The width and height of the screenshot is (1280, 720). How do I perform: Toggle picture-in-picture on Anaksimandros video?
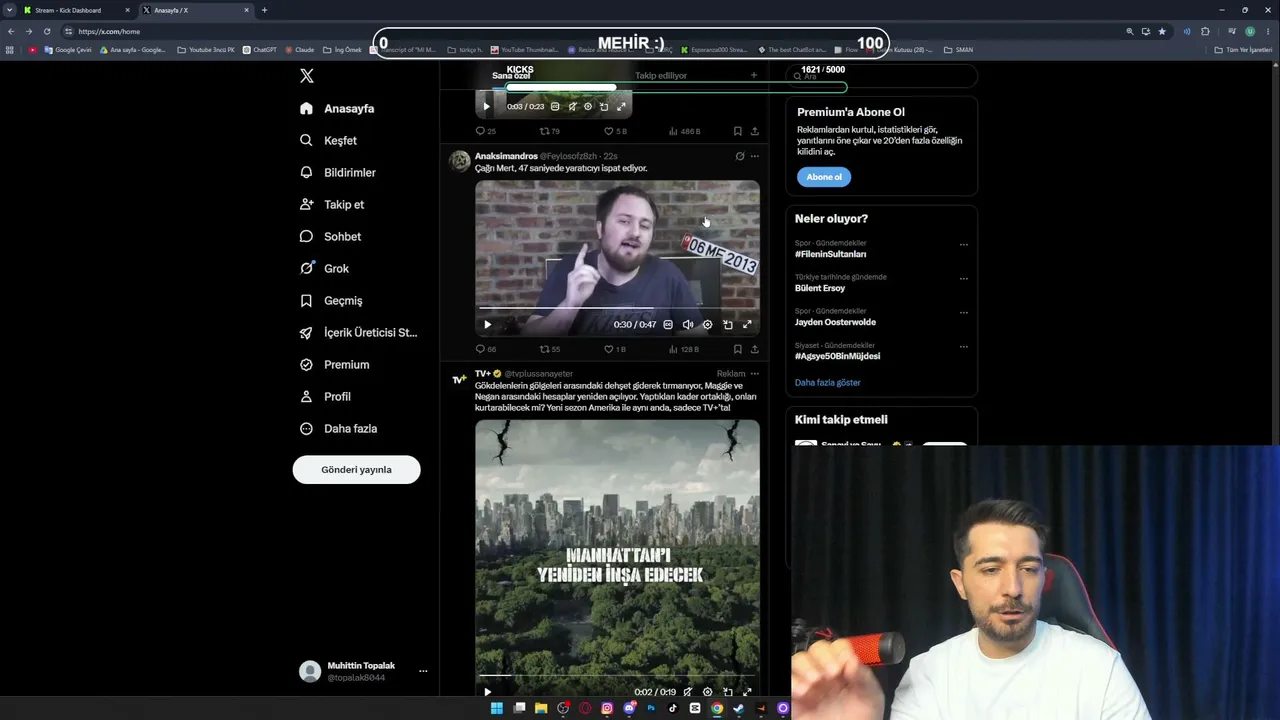tap(727, 324)
